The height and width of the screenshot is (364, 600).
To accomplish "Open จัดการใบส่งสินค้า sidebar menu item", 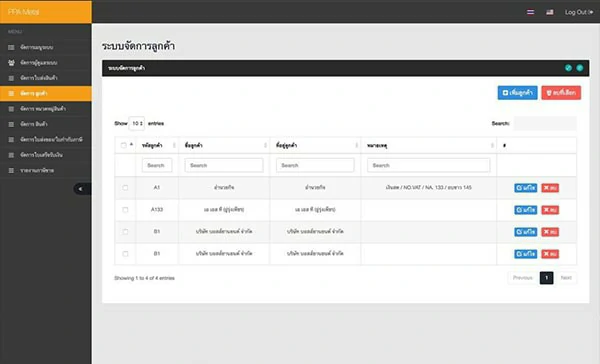I will pos(46,78).
